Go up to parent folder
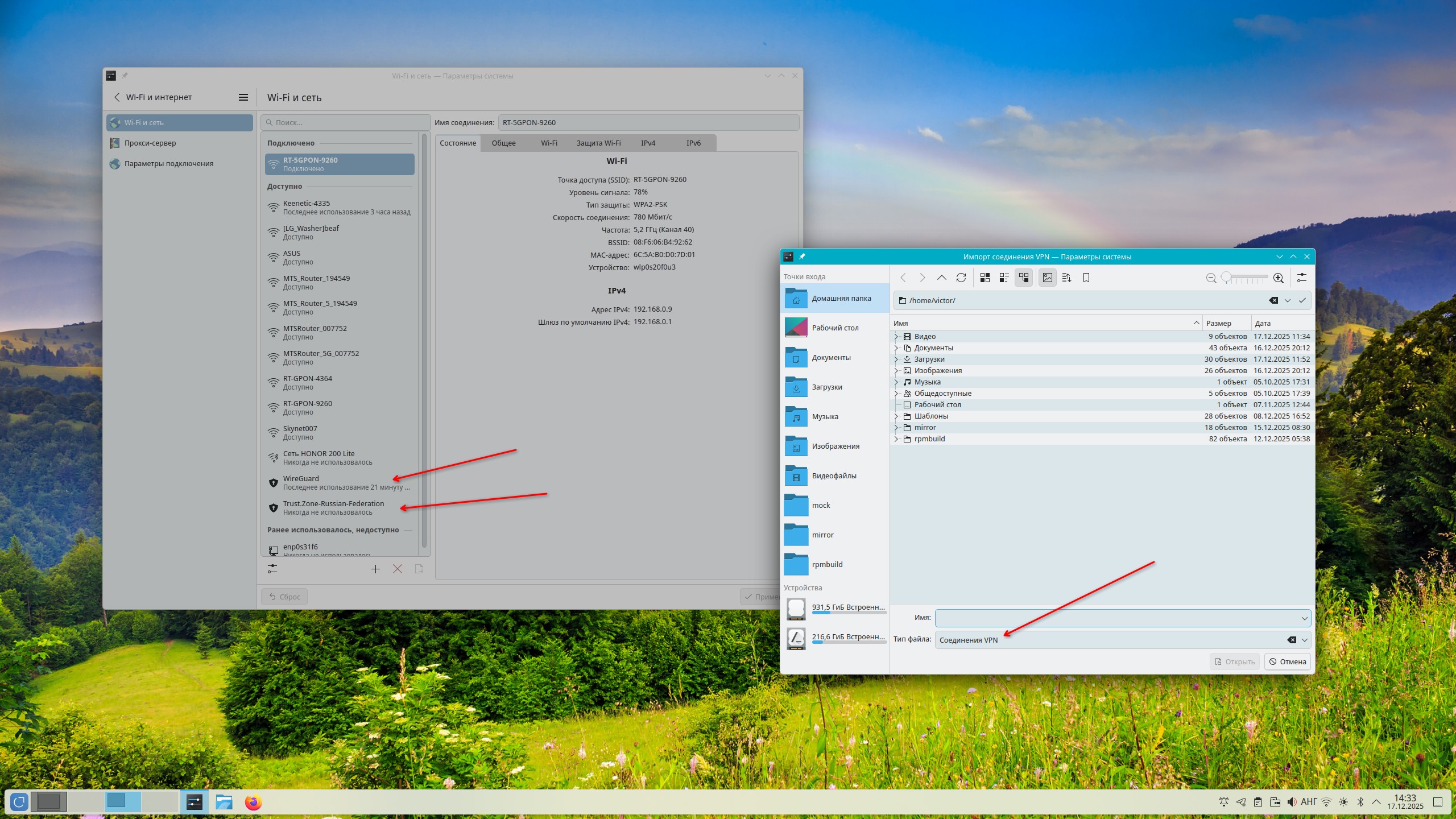Viewport: 1456px width, 819px height. pyautogui.click(x=942, y=278)
